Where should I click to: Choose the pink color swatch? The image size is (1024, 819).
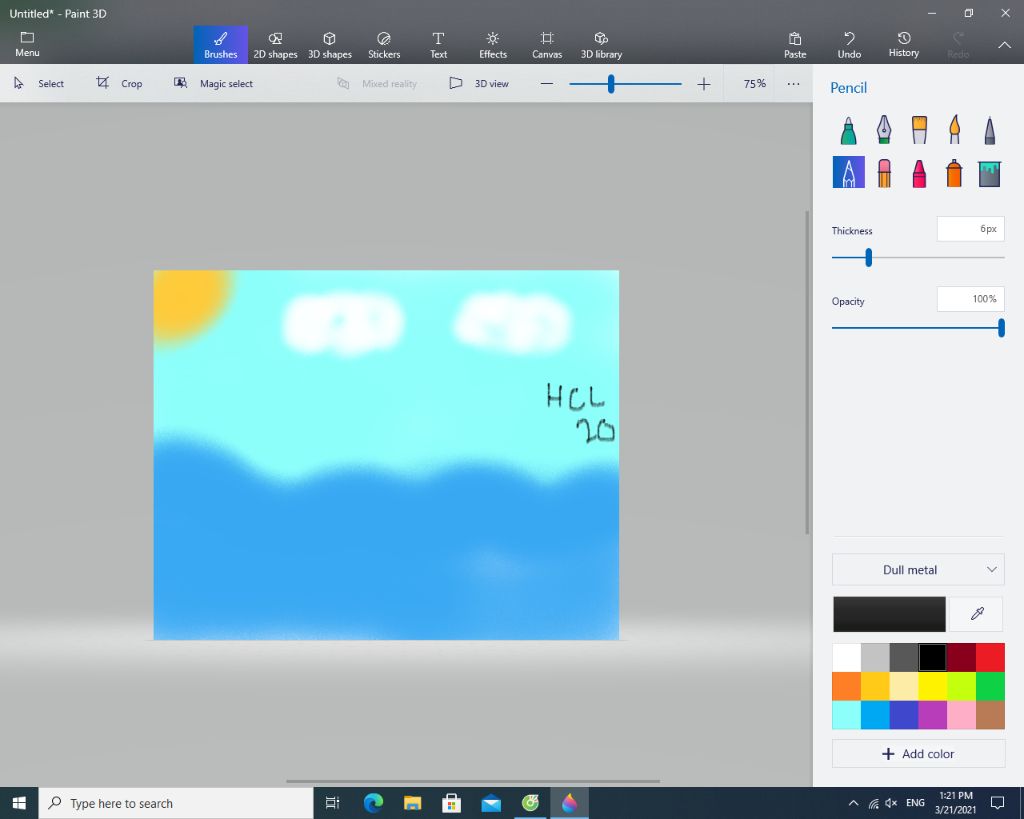click(961, 715)
